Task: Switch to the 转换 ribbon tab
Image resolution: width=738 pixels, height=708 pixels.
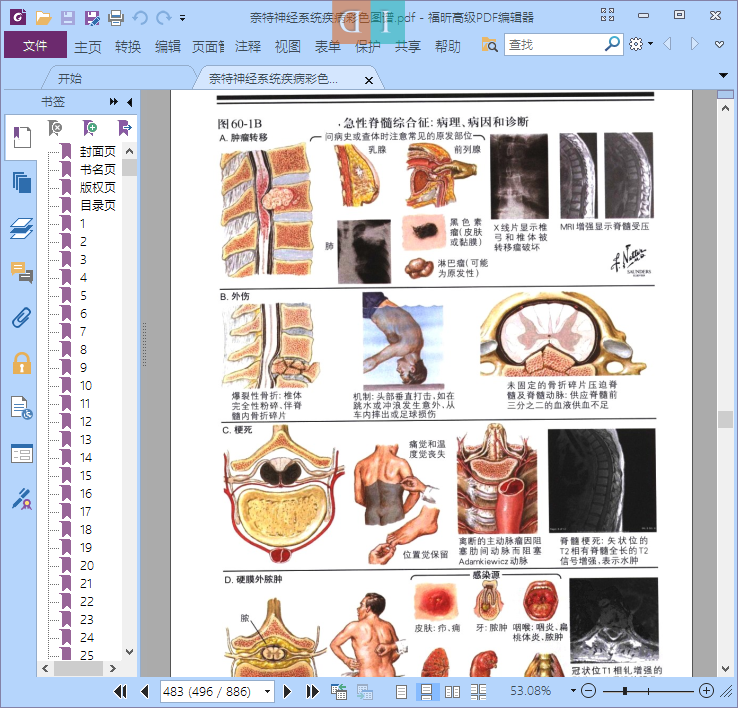Action: coord(128,47)
